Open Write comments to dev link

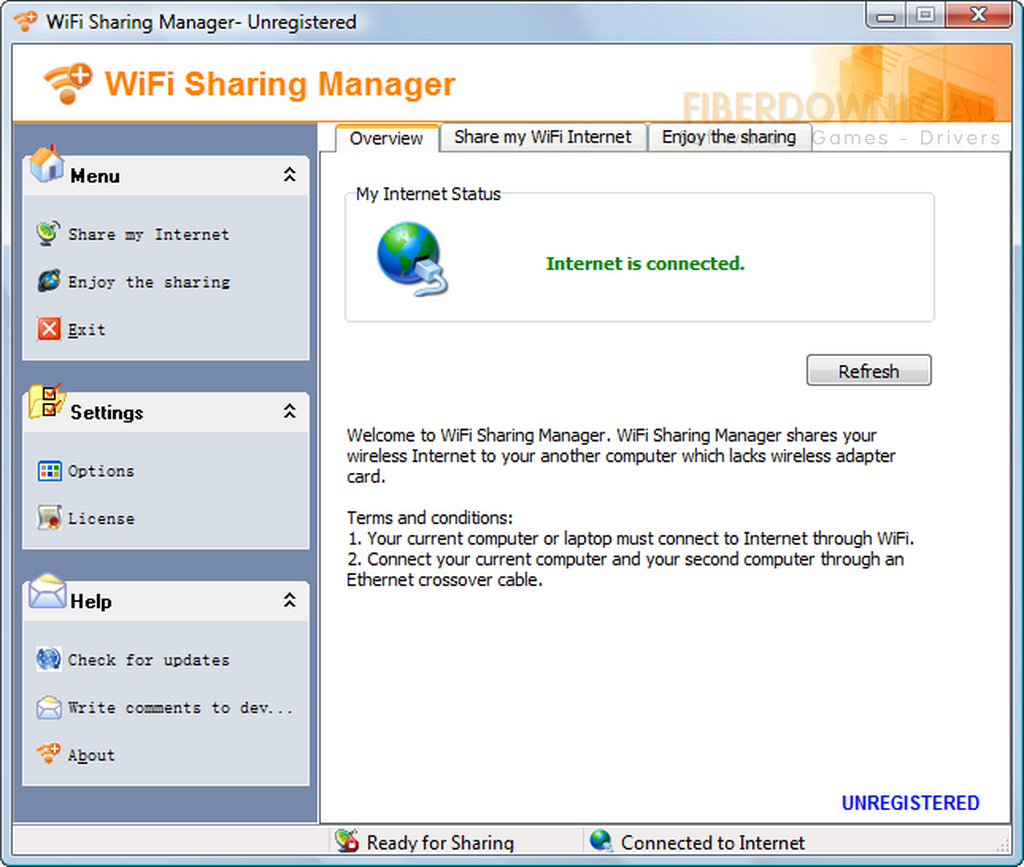pos(180,708)
